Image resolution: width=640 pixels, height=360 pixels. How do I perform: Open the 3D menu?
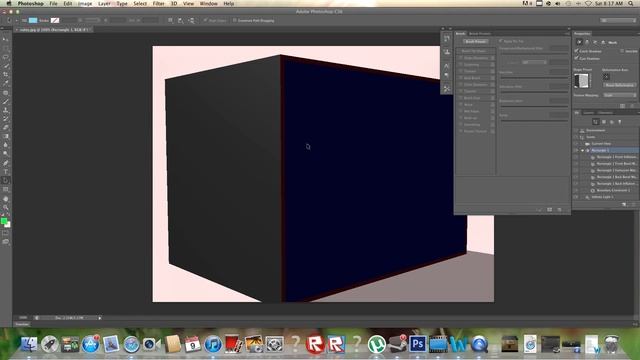(x=174, y=4)
